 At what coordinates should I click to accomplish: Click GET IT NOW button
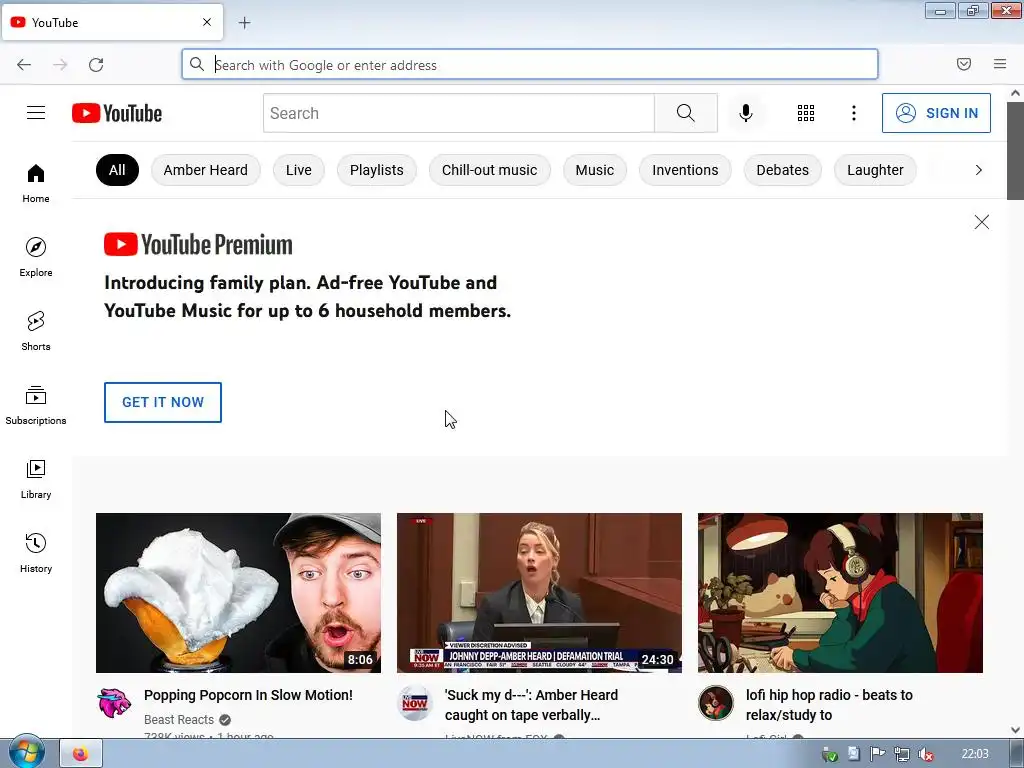pyautogui.click(x=163, y=402)
